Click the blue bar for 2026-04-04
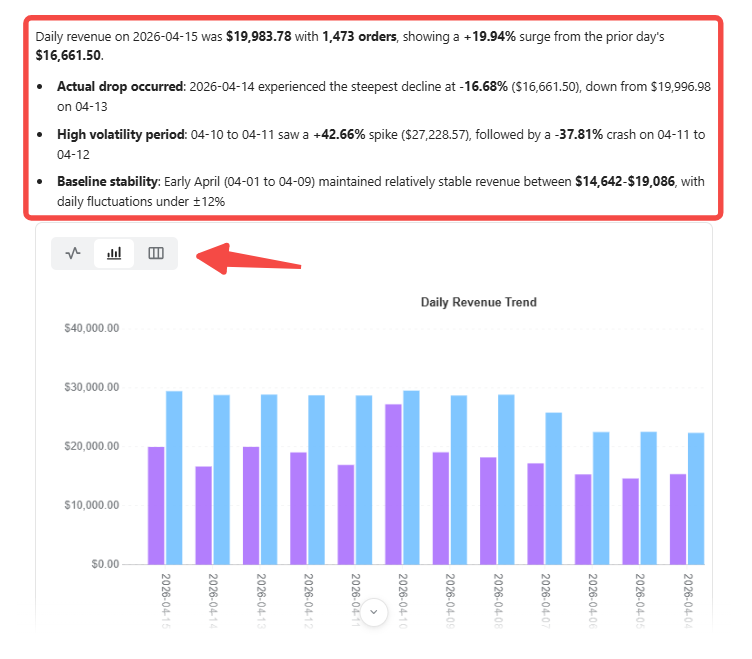Screen dimensions: 752x659 click(x=695, y=498)
